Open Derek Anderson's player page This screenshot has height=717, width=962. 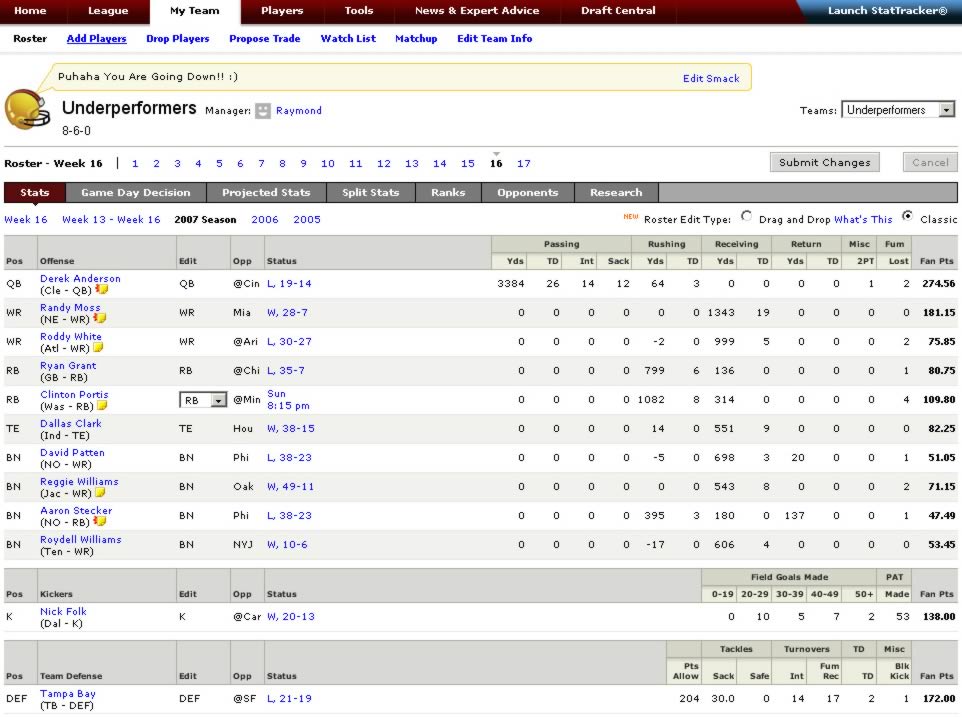point(80,278)
